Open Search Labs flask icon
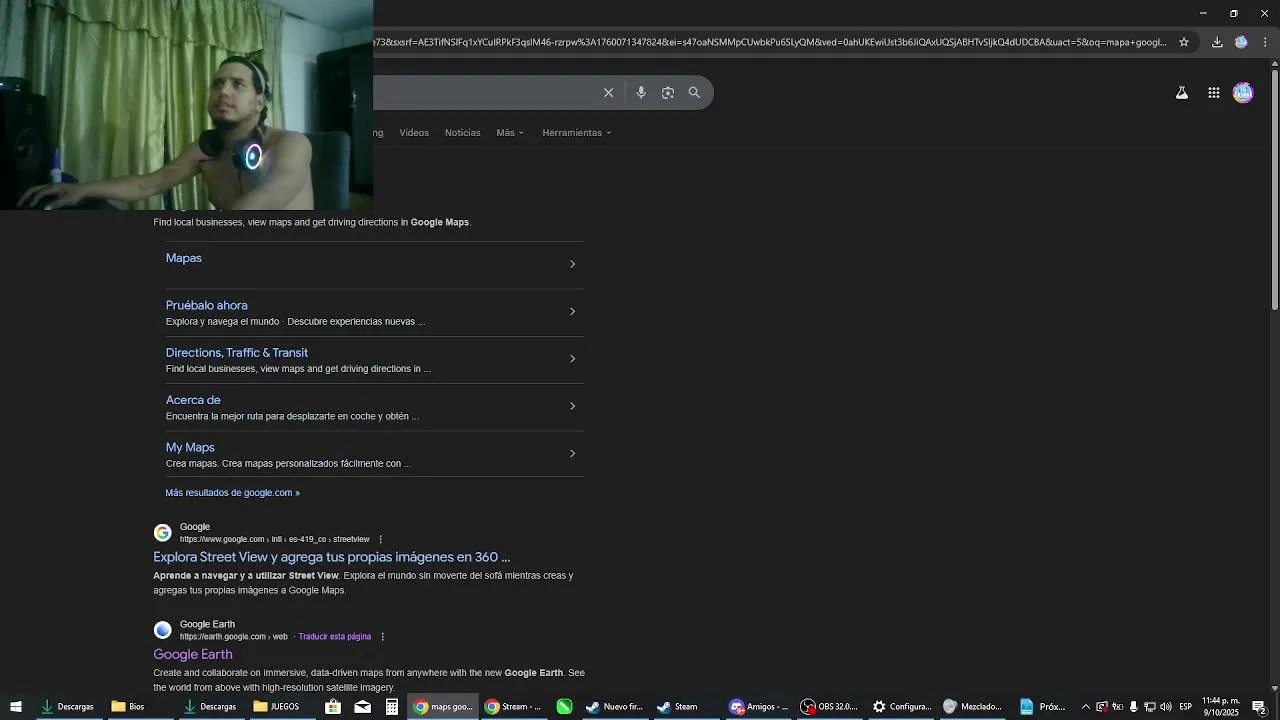The image size is (1280, 720). click(x=1181, y=93)
